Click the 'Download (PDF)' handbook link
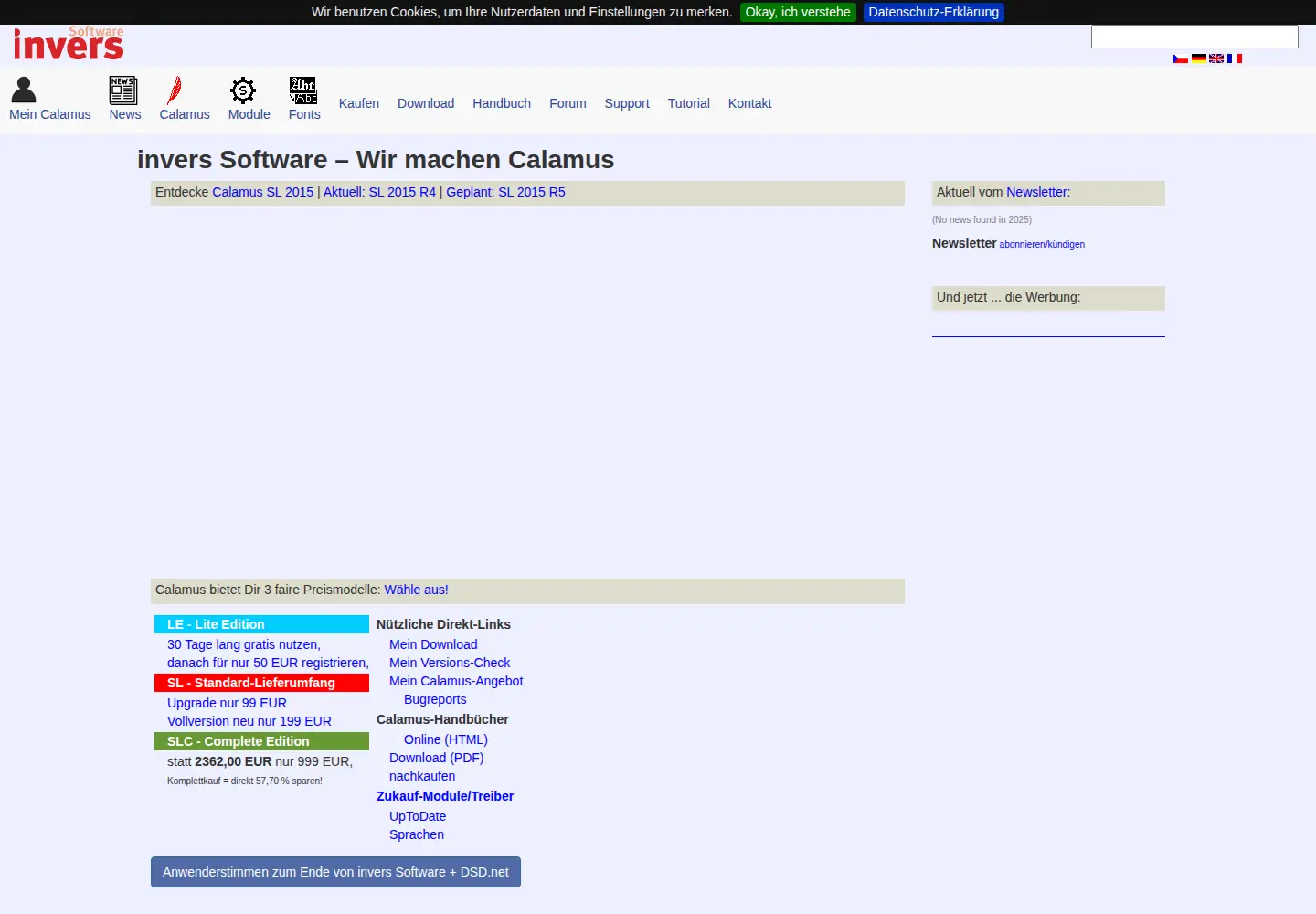The width and height of the screenshot is (1316, 914). click(x=437, y=758)
